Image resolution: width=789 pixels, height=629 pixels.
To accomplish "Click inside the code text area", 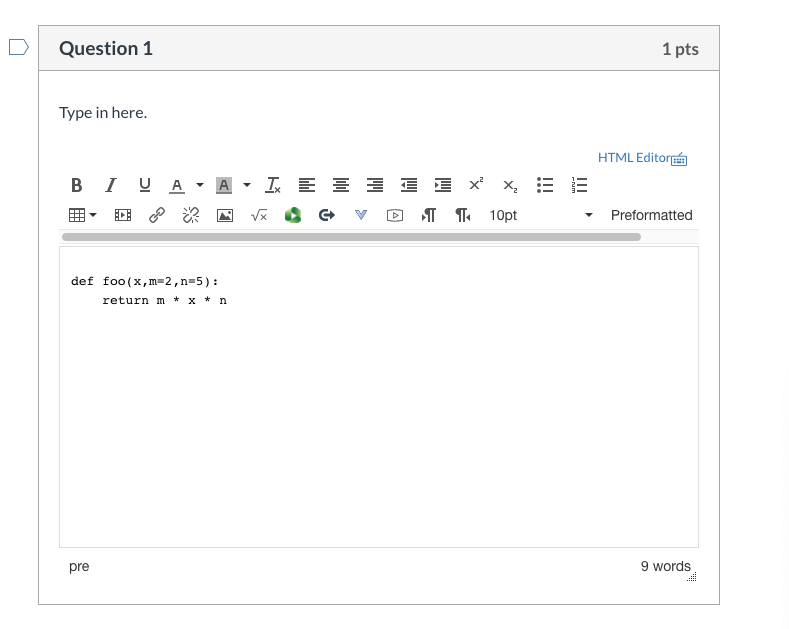I will pyautogui.click(x=379, y=397).
